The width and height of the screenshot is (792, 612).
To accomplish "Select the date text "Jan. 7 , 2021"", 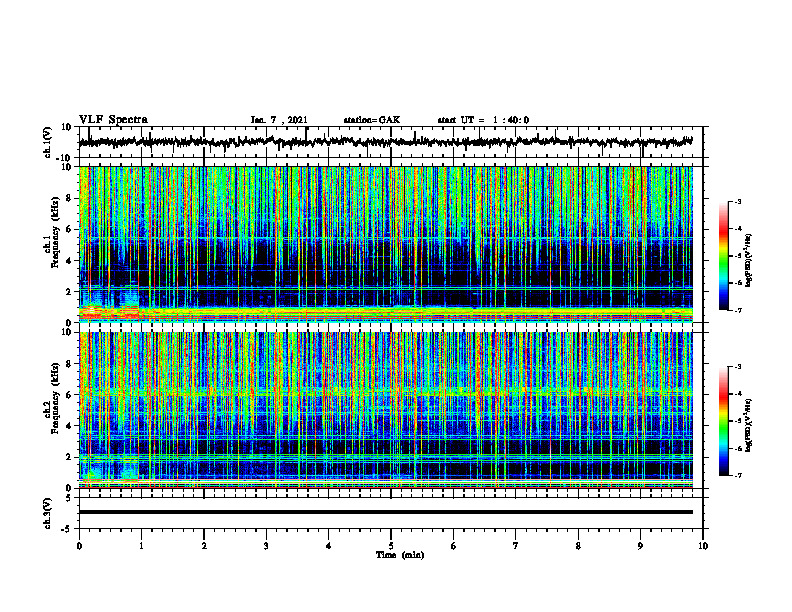I will pyautogui.click(x=279, y=120).
